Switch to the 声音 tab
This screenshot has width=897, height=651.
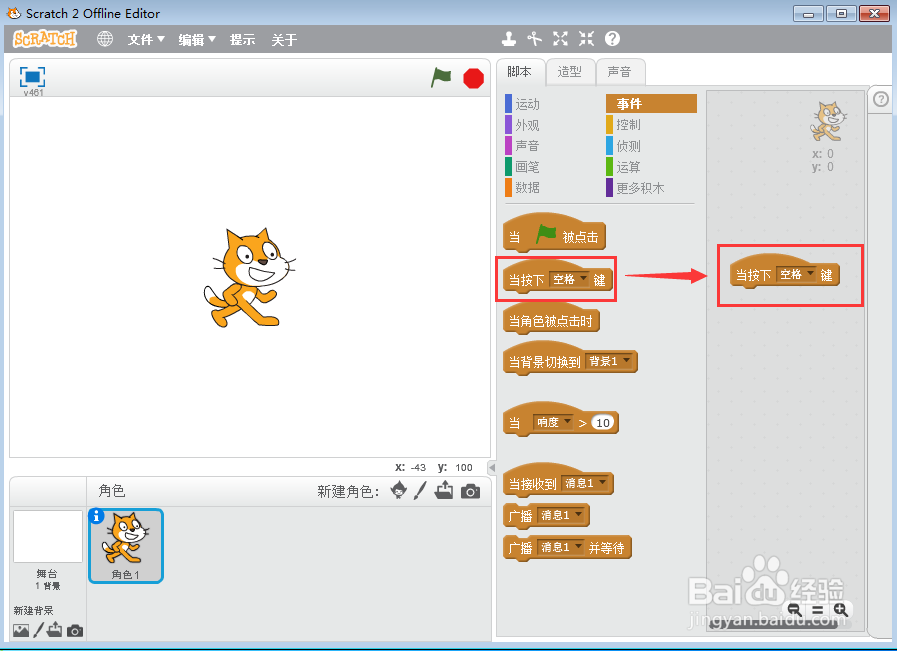tap(620, 72)
